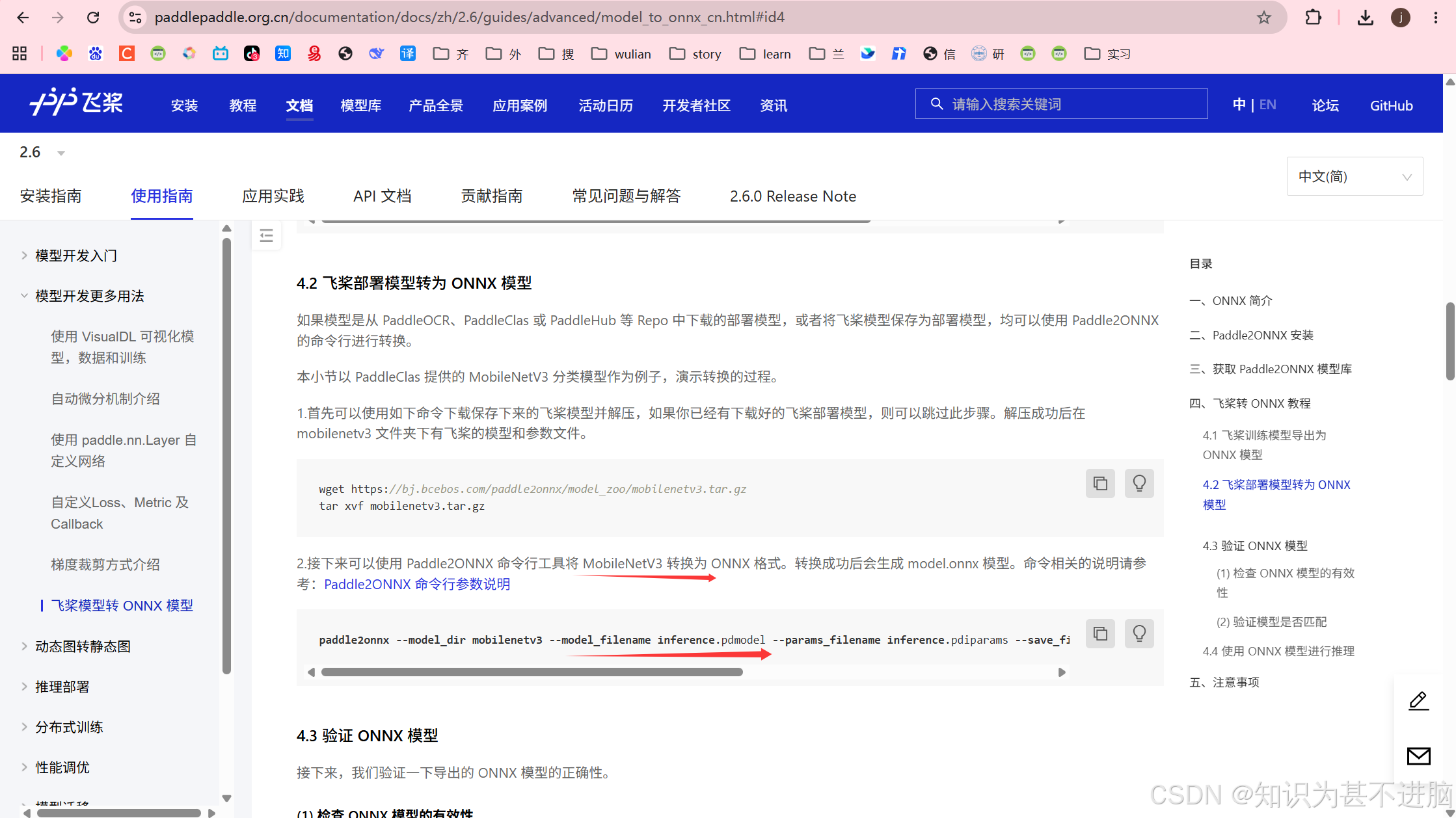Click the envelope mail icon
This screenshot has width=1456, height=818.
(1418, 756)
